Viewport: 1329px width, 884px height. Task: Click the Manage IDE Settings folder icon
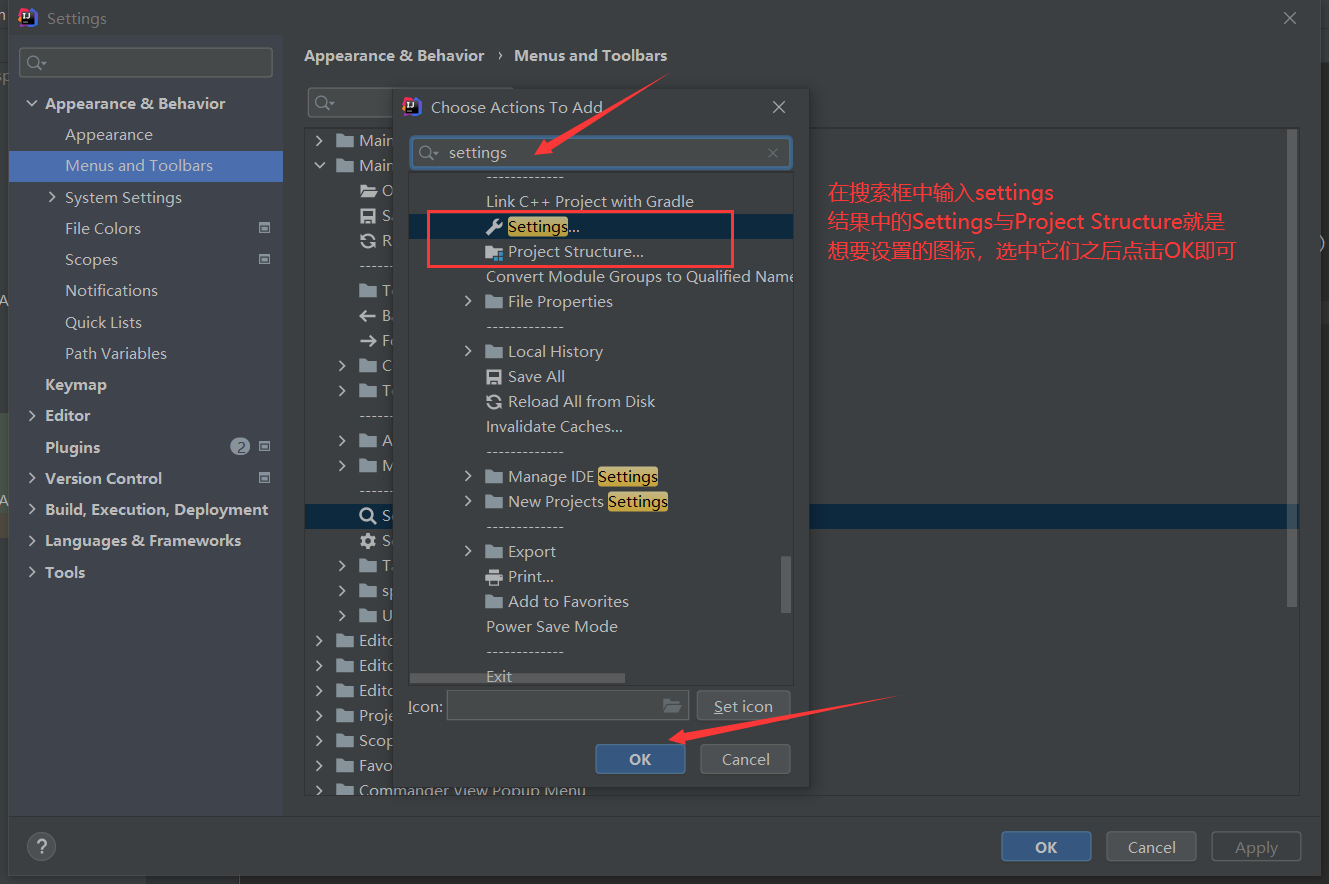point(494,477)
